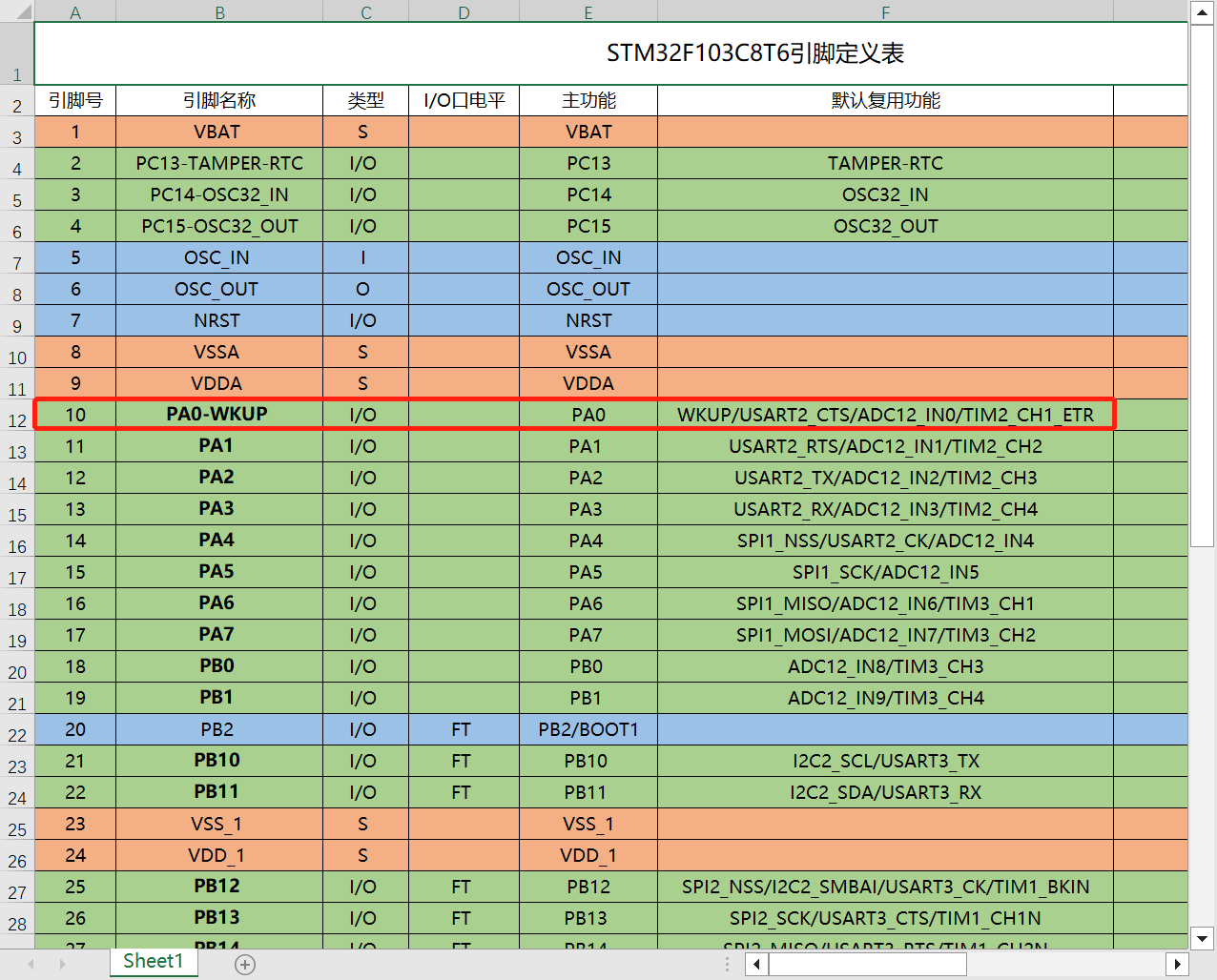
Task: Select the 引脚号 header cell
Action: [x=75, y=100]
